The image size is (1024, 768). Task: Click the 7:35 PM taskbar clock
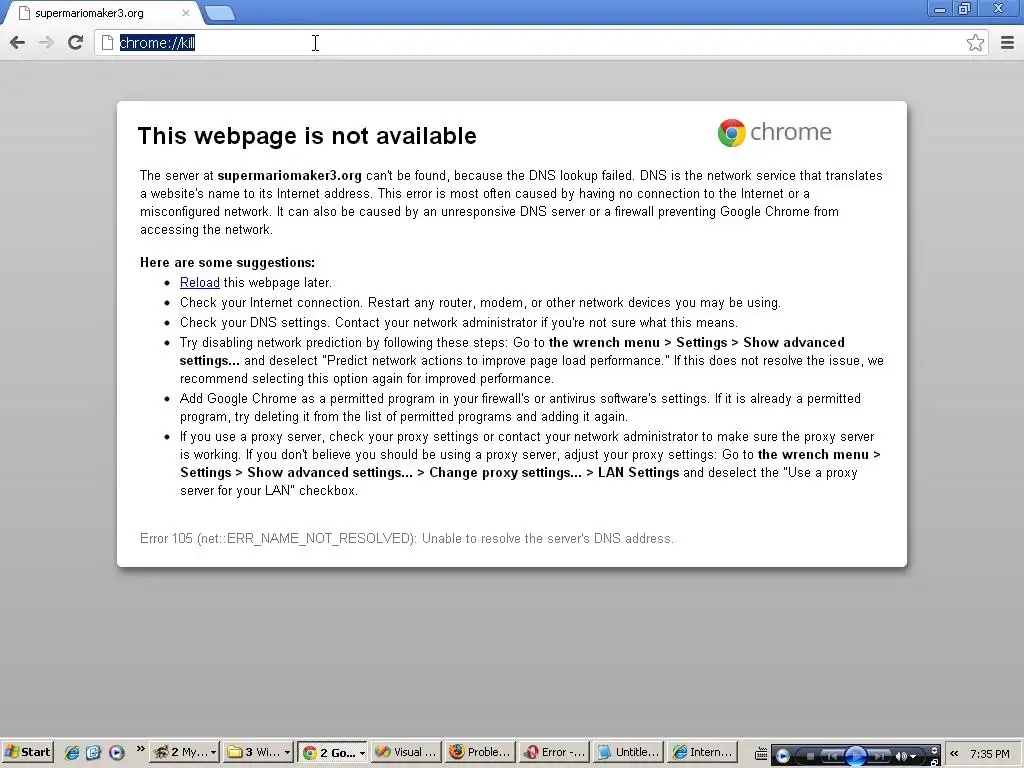(x=990, y=754)
